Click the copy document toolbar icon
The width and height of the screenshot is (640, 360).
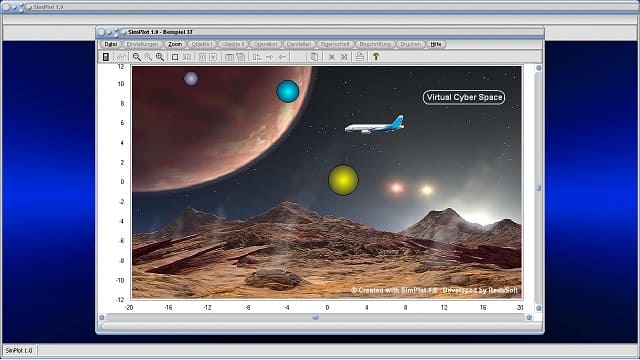314,57
